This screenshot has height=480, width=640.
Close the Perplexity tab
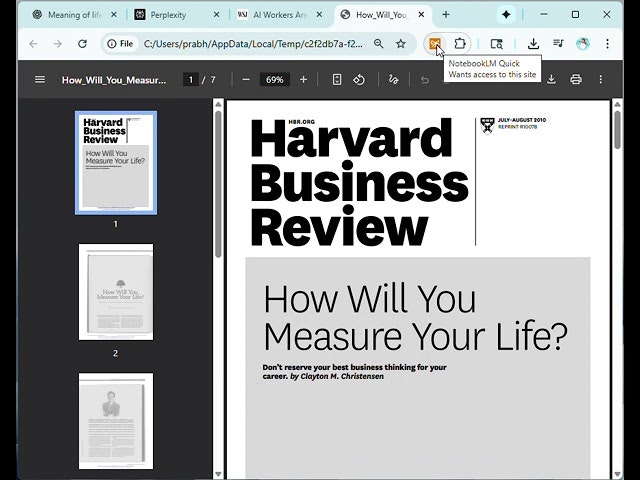[216, 15]
